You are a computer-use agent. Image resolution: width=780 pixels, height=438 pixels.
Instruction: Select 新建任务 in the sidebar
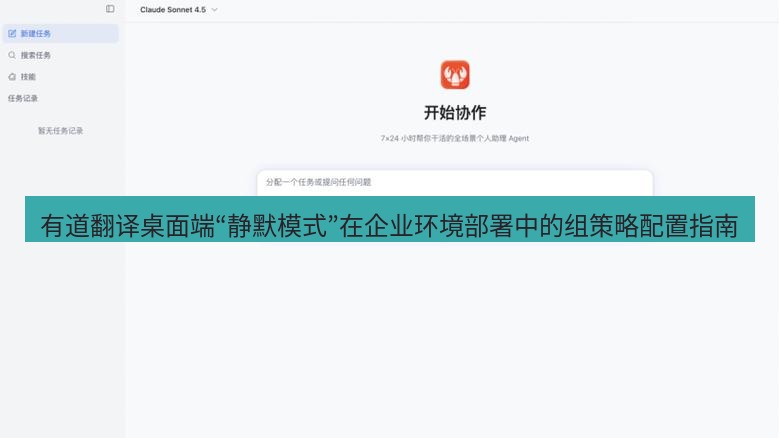pos(61,33)
